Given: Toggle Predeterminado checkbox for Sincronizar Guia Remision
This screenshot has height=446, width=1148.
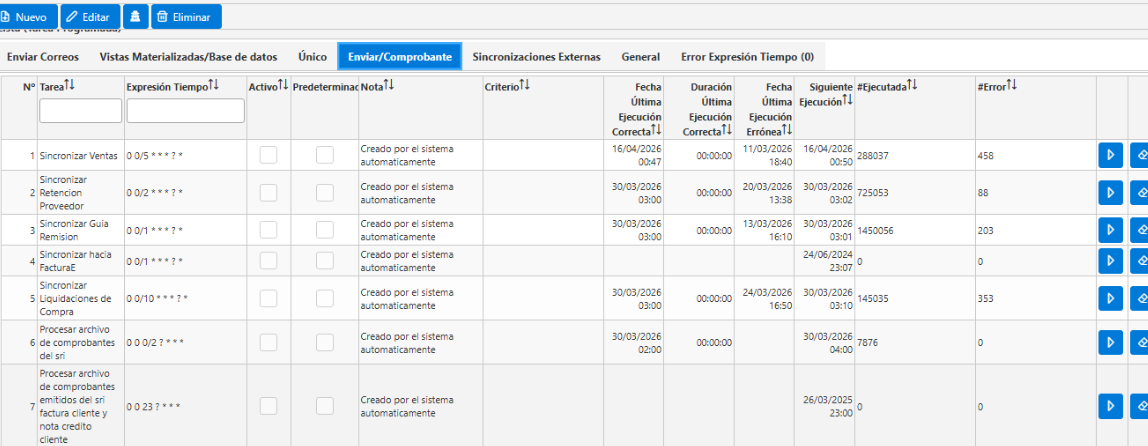Looking at the screenshot, I should click(325, 230).
